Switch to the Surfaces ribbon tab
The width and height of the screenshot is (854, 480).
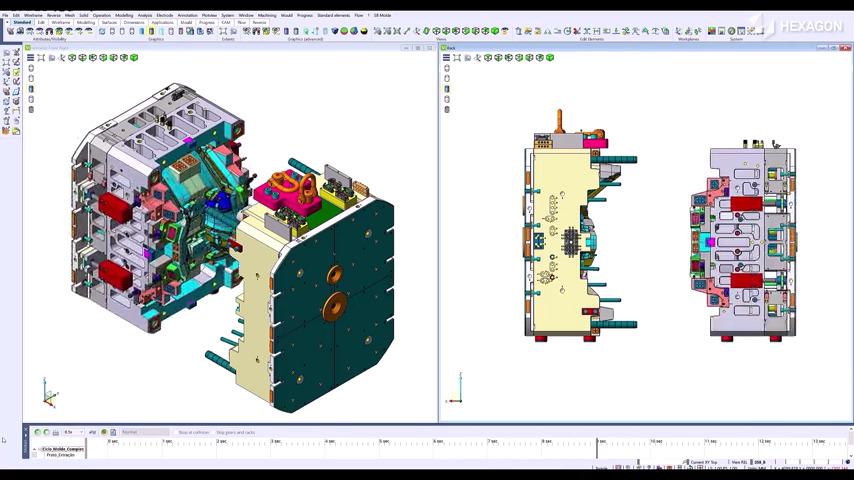[109, 22]
